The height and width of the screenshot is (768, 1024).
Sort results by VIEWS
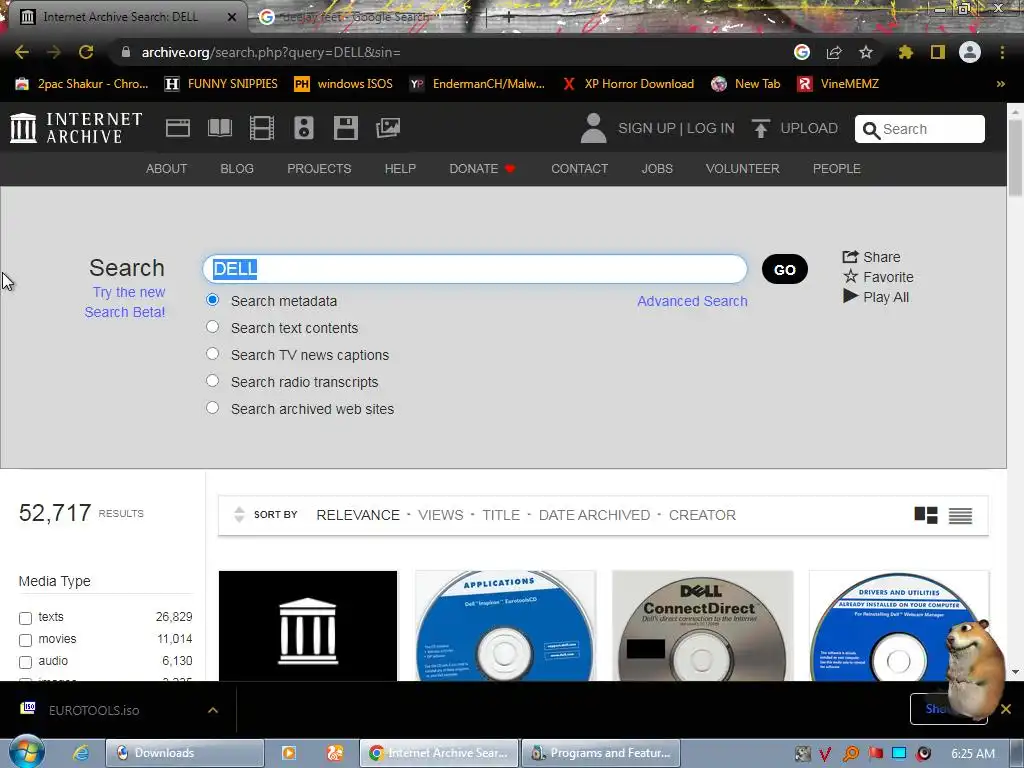[441, 515]
